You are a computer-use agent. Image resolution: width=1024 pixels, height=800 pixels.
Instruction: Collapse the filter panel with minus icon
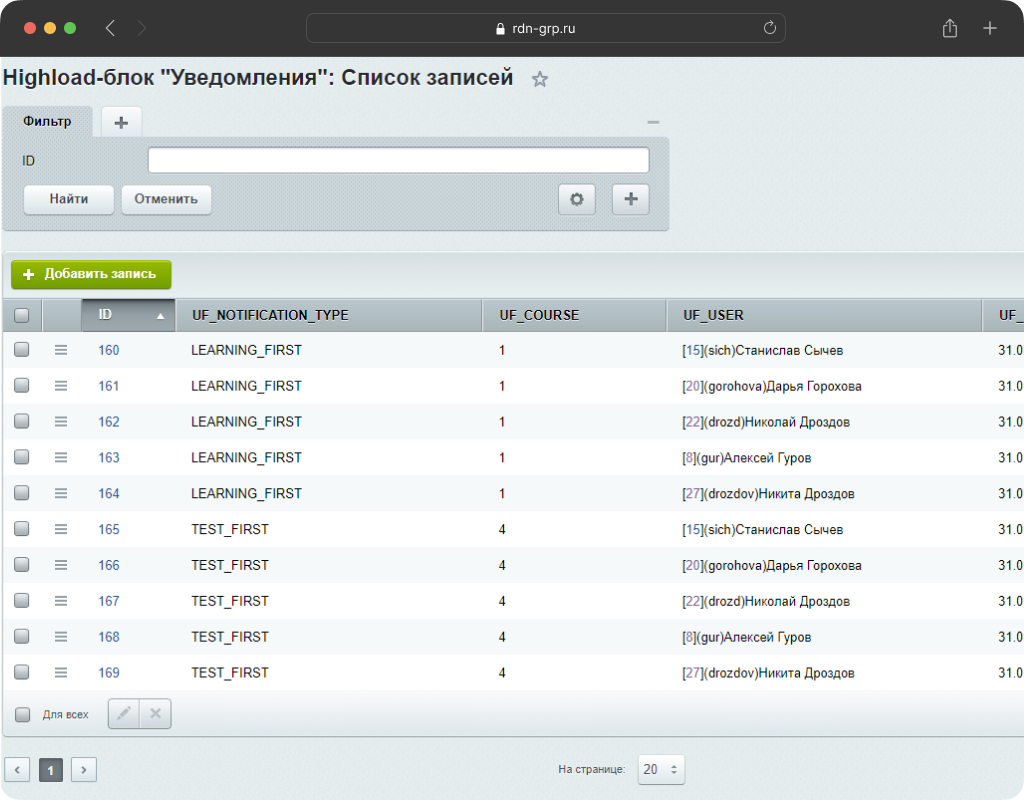(653, 122)
